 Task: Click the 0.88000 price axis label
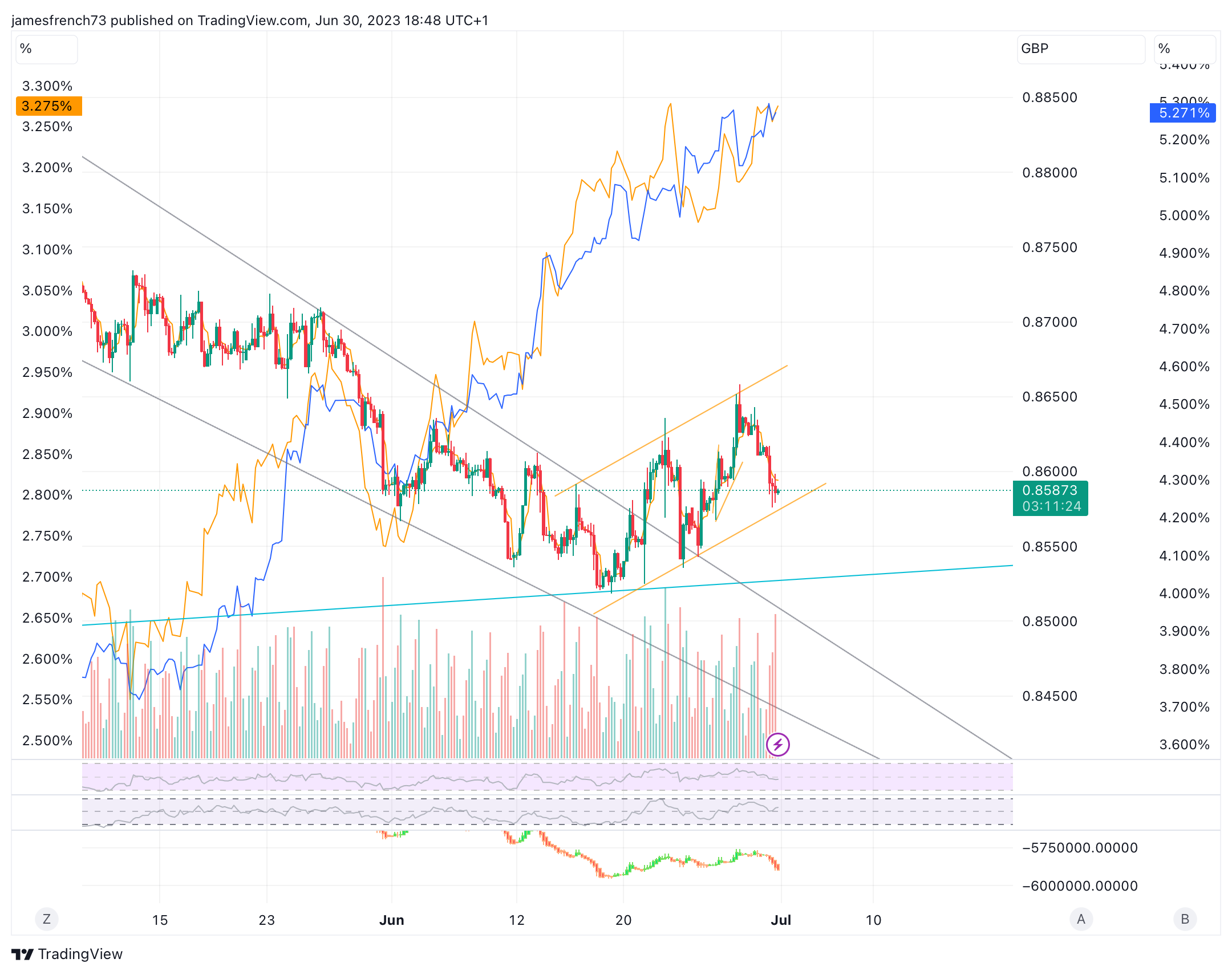1050,173
